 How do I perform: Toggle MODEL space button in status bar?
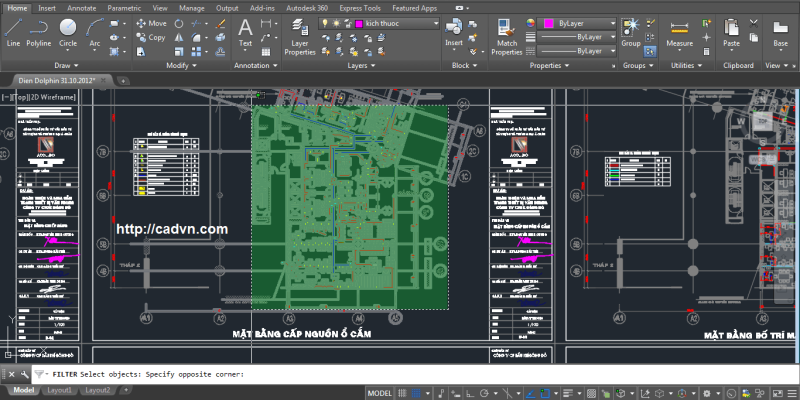point(379,394)
